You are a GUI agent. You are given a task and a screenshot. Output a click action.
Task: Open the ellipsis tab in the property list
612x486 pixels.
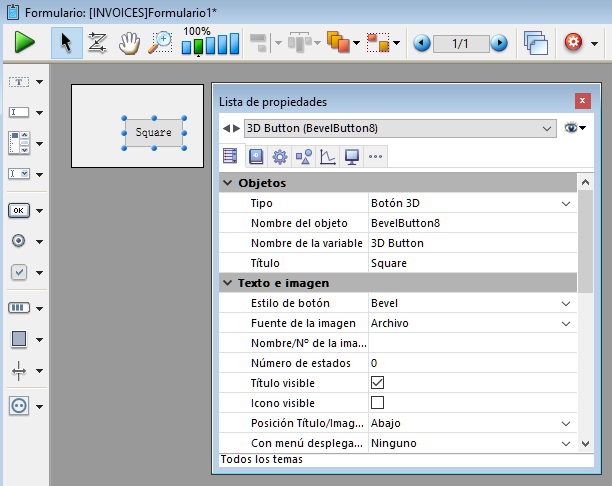tap(376, 156)
